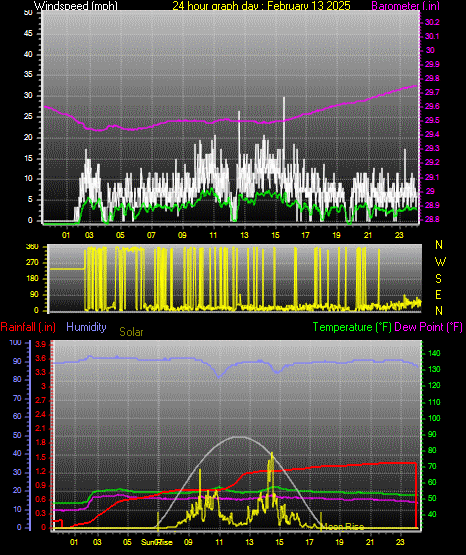
Task: Click the W compass direction label
Action: pyautogui.click(x=440, y=262)
